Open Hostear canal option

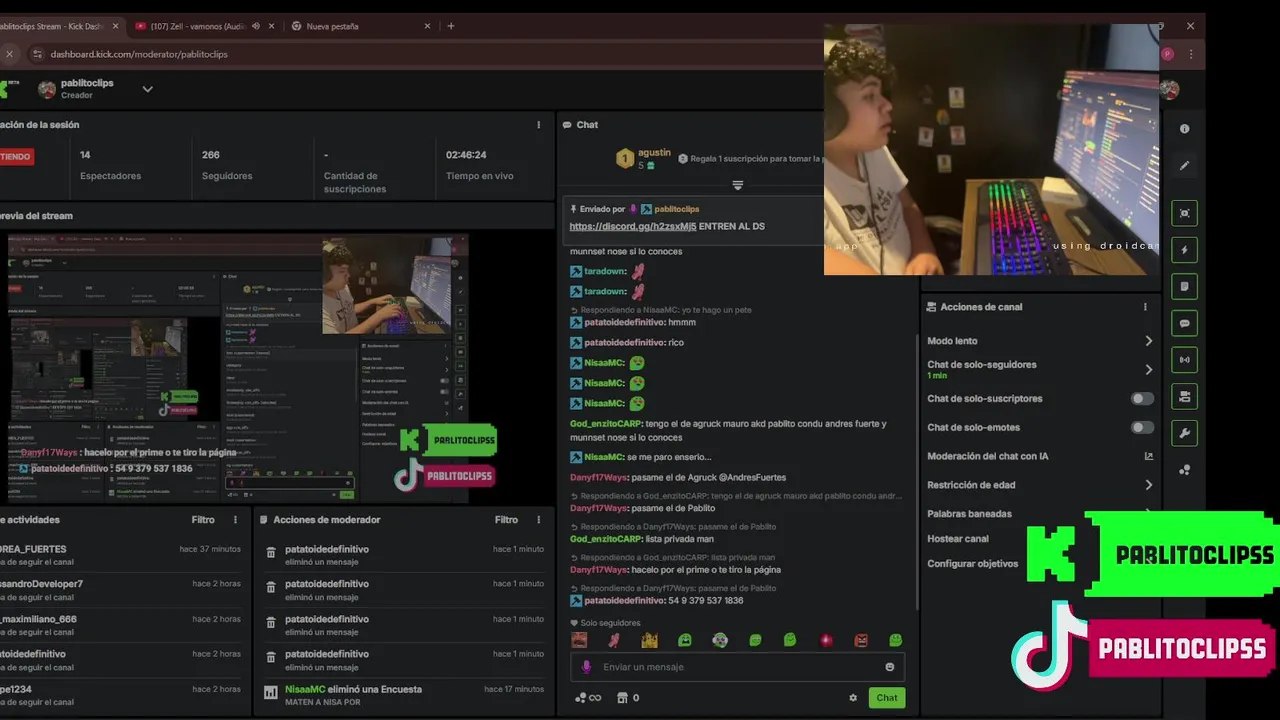tap(957, 539)
